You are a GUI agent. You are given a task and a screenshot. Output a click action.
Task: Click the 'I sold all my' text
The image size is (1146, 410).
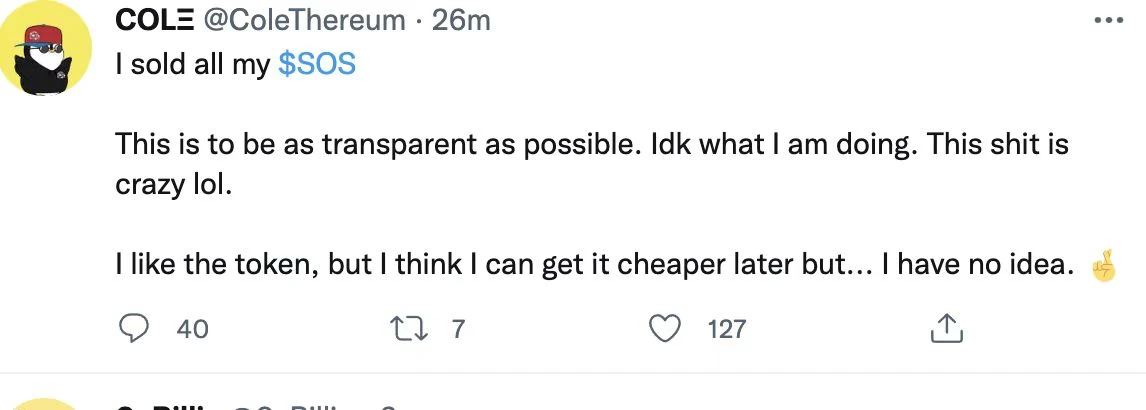(x=193, y=65)
